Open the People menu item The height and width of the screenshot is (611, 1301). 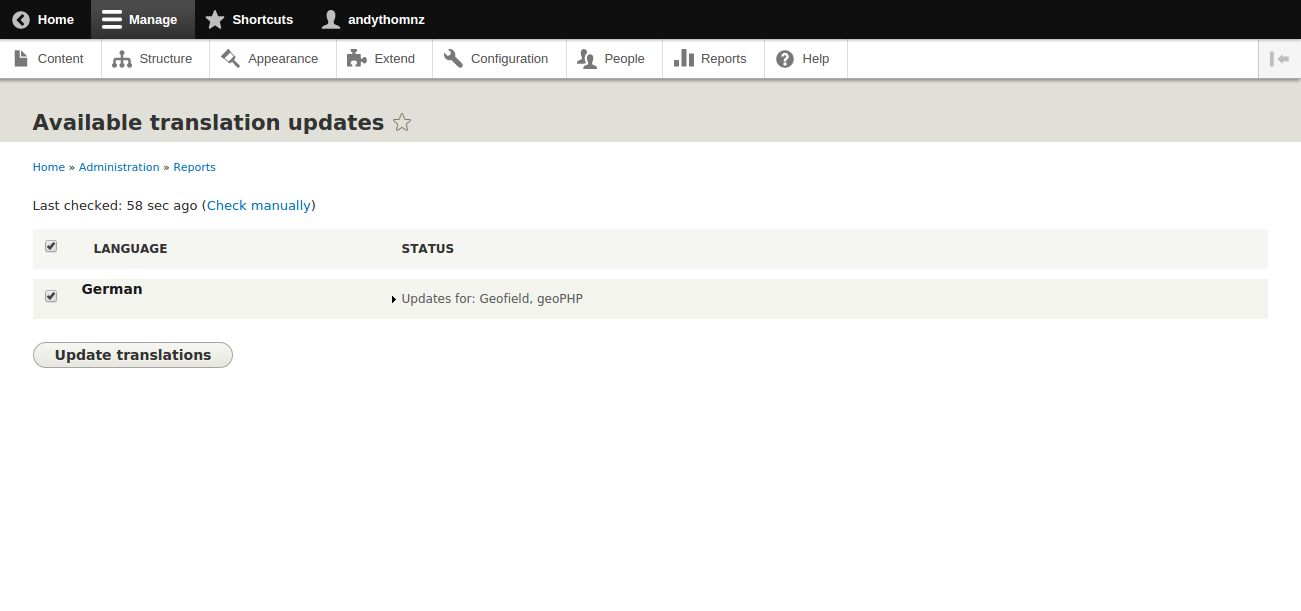614,59
